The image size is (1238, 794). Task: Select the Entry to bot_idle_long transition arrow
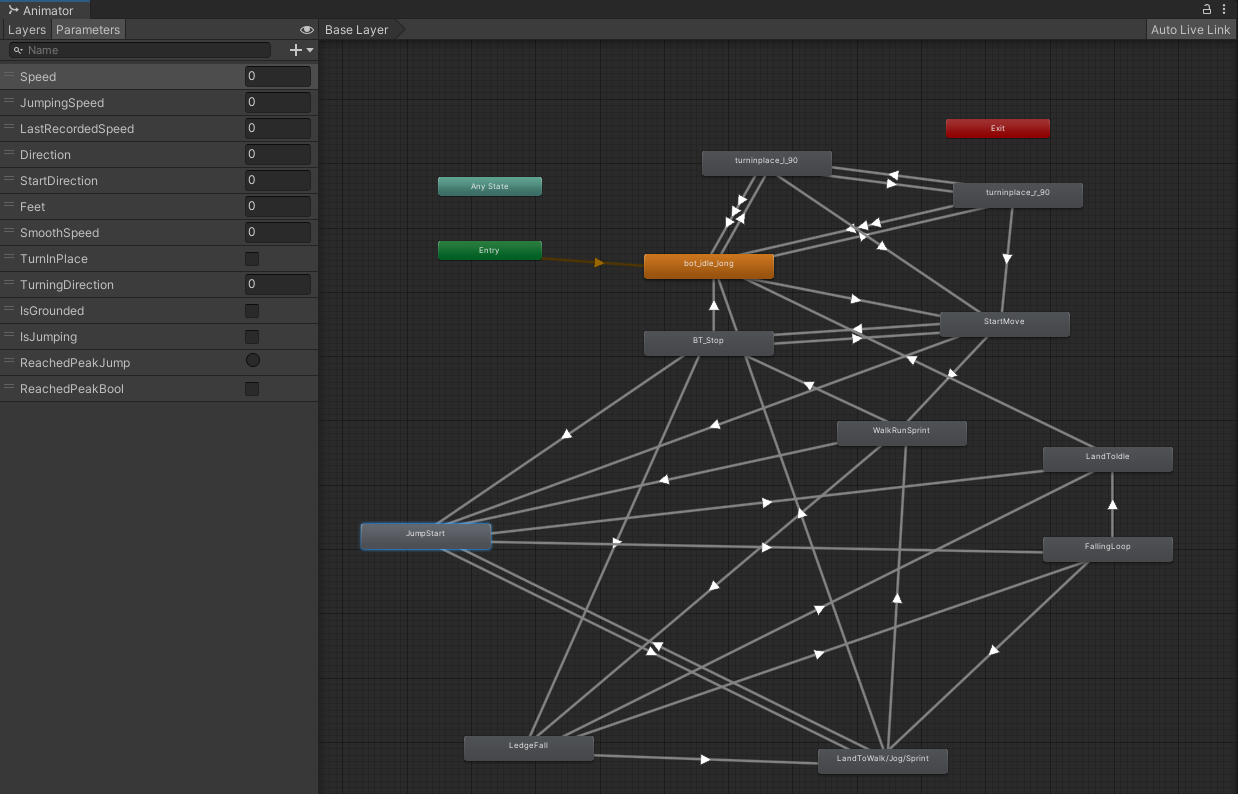click(x=599, y=263)
